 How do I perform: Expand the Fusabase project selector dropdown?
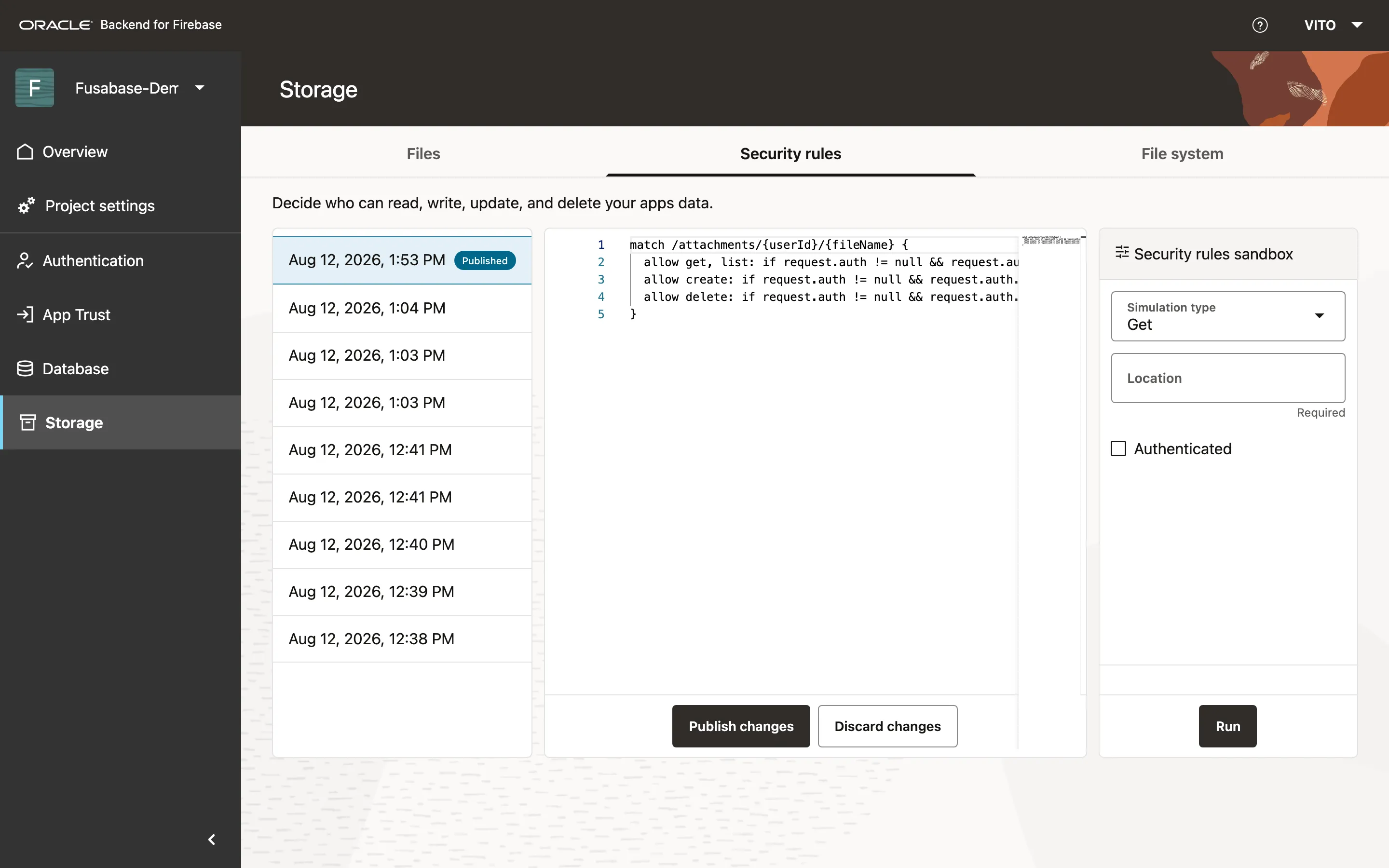click(x=200, y=88)
